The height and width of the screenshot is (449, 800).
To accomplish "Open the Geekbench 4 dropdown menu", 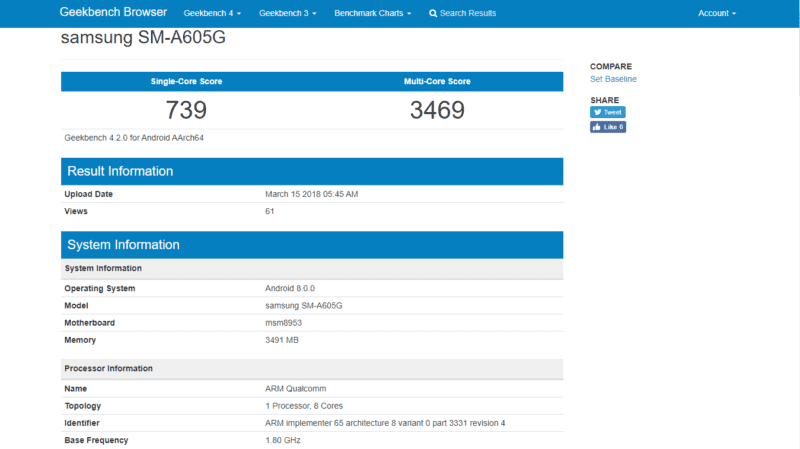I will coord(212,14).
